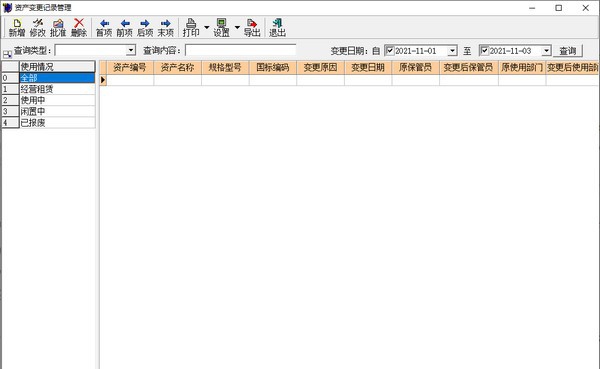Click the 退出 (Exit) icon
600x369 pixels.
point(277,28)
